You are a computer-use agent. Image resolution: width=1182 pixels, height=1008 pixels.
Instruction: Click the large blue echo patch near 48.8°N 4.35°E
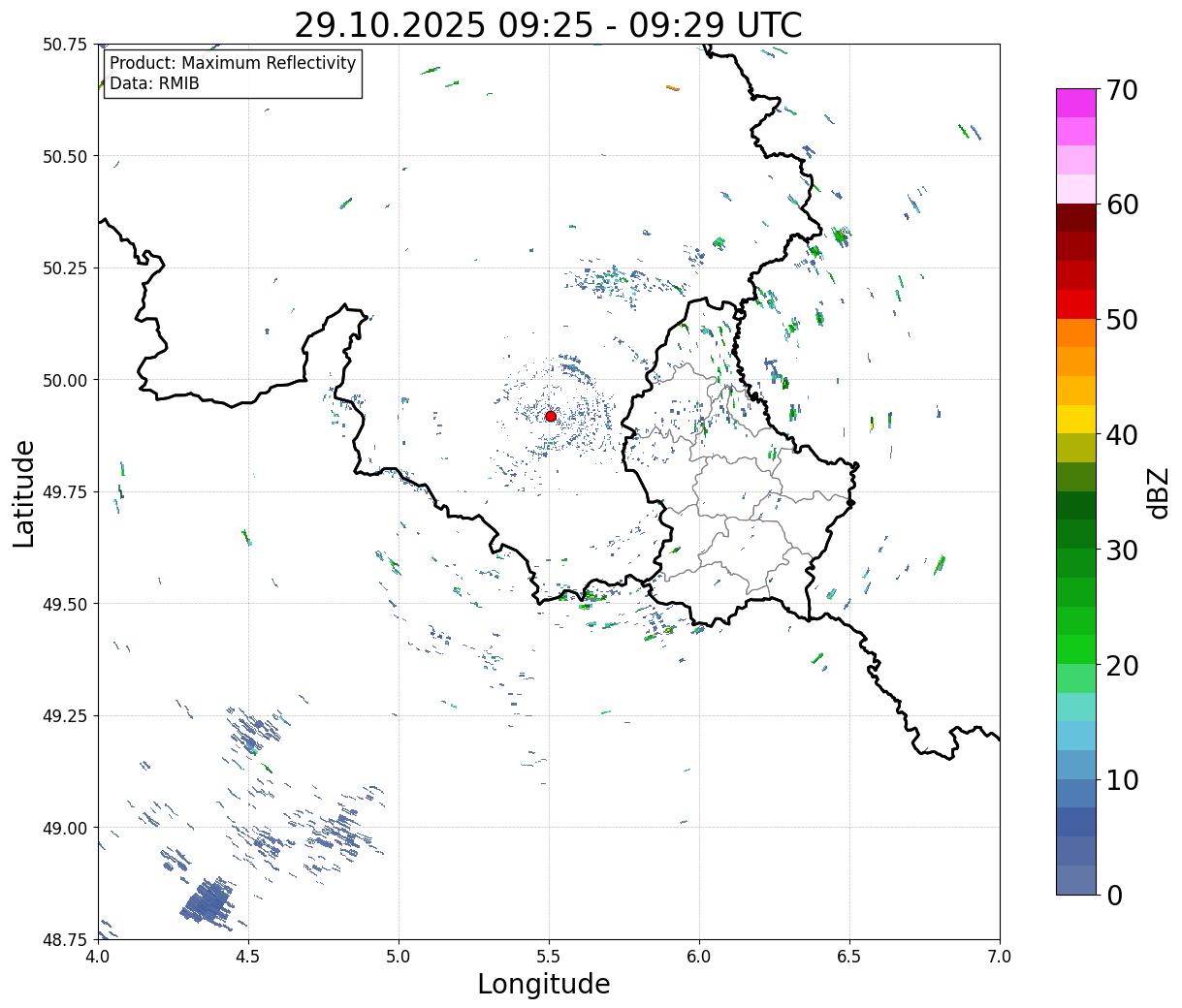208,901
